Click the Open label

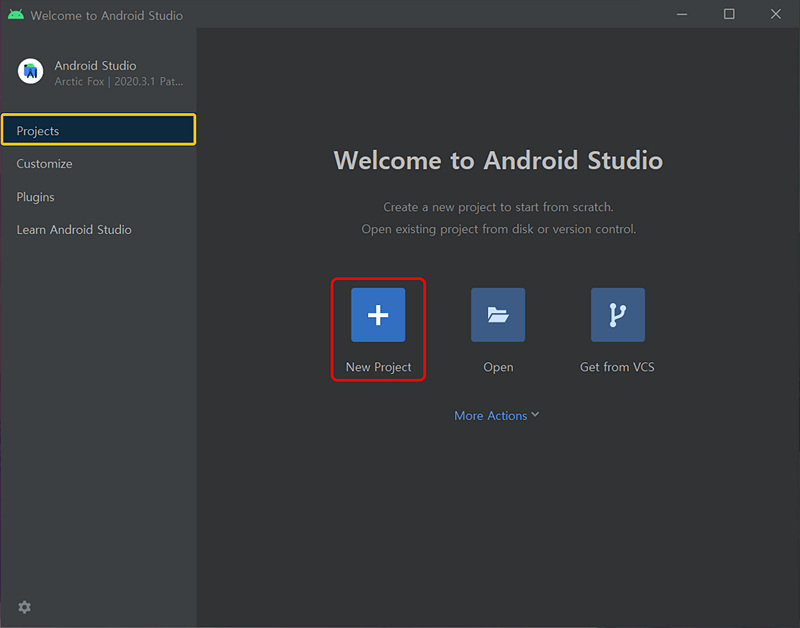(498, 367)
